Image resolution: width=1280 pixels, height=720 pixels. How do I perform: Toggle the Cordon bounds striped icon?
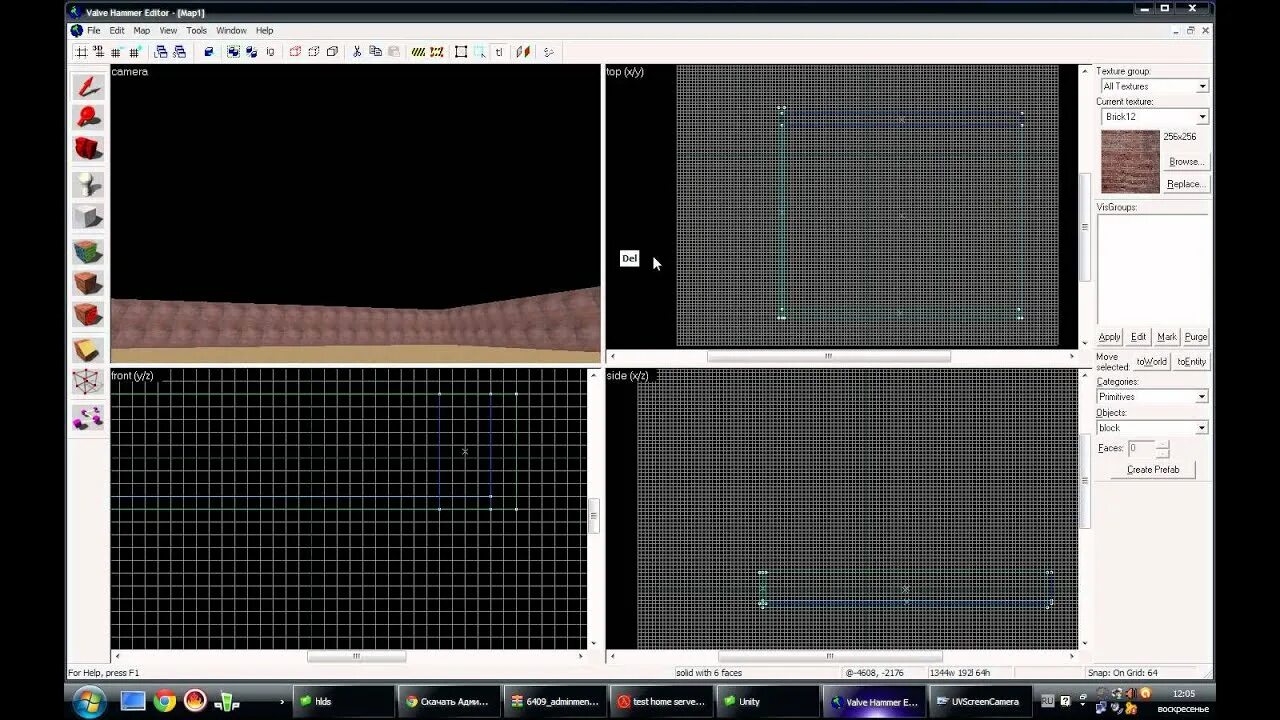pos(419,52)
